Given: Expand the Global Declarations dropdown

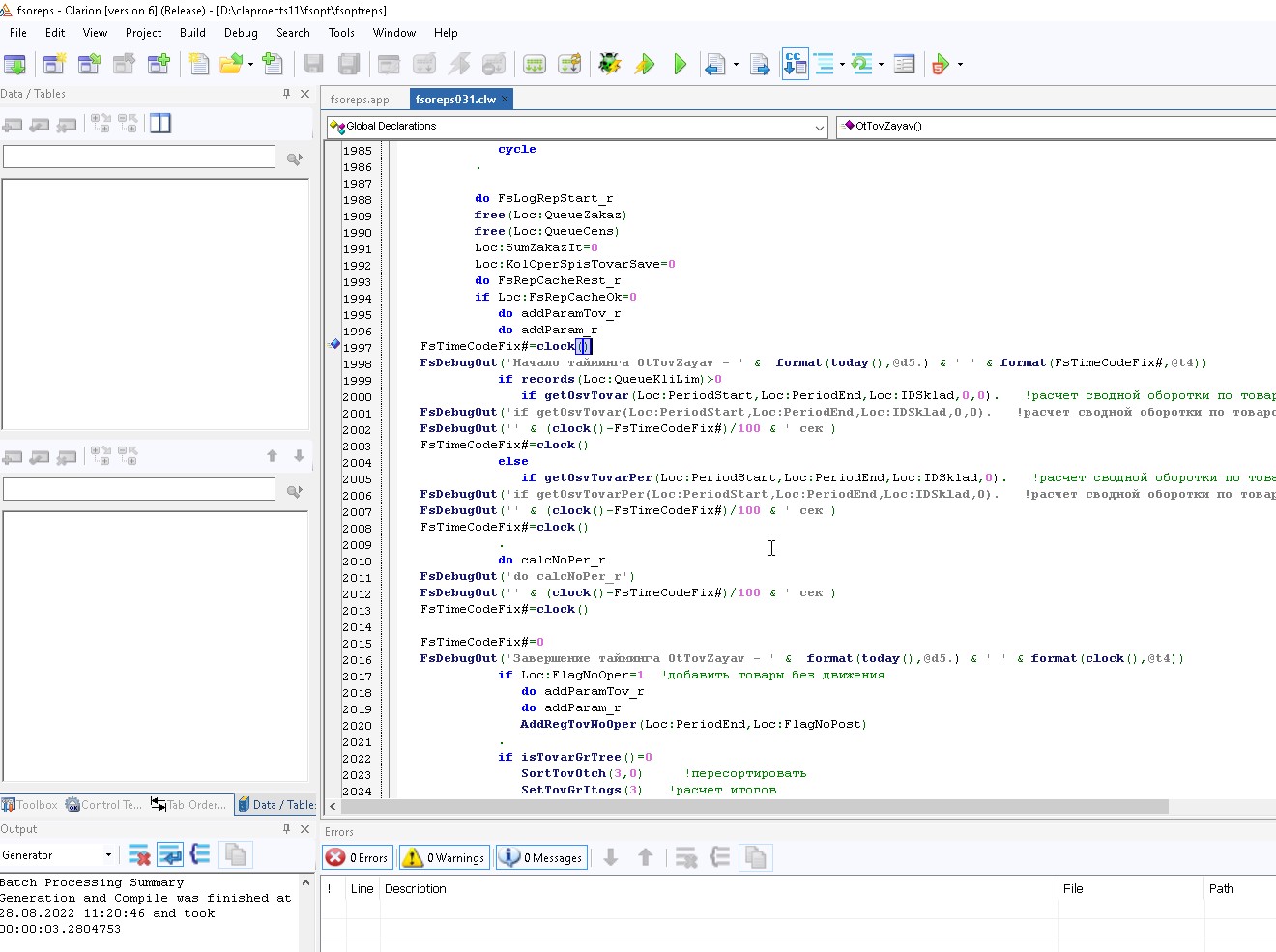Looking at the screenshot, I should point(819,127).
